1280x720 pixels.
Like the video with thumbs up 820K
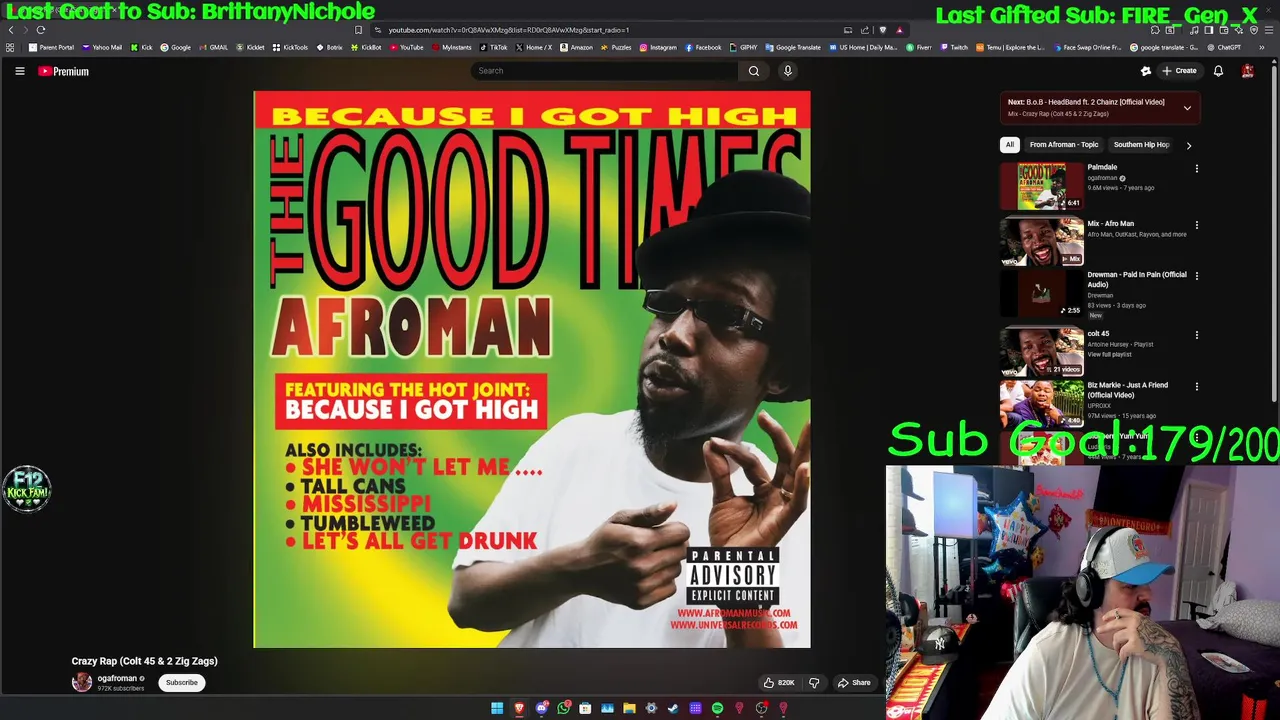point(779,683)
